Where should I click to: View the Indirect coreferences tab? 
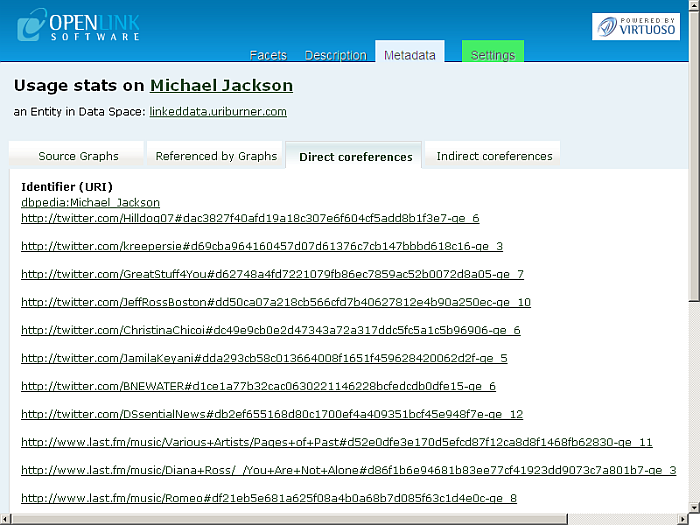coord(494,156)
